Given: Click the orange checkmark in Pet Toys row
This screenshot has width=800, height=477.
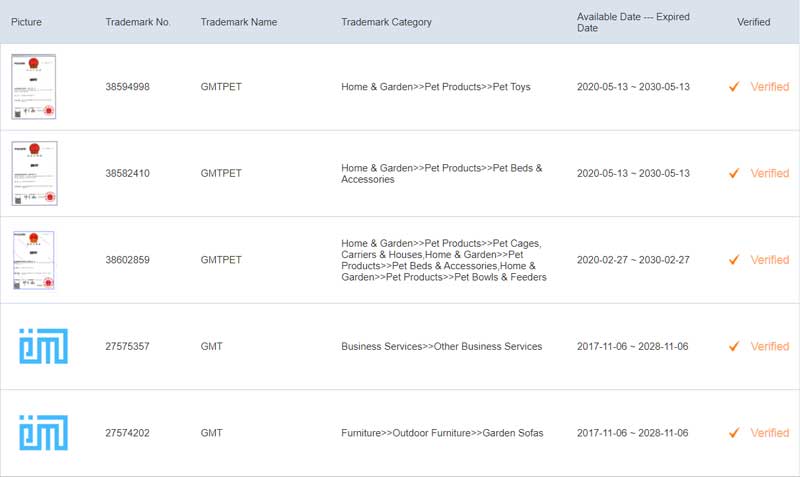Looking at the screenshot, I should point(734,87).
